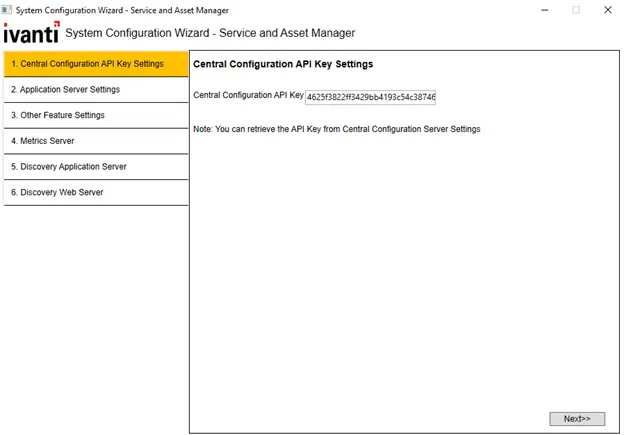Click the 'Central Configuration API Key' field label
This screenshot has width=624, height=435.
coord(248,95)
